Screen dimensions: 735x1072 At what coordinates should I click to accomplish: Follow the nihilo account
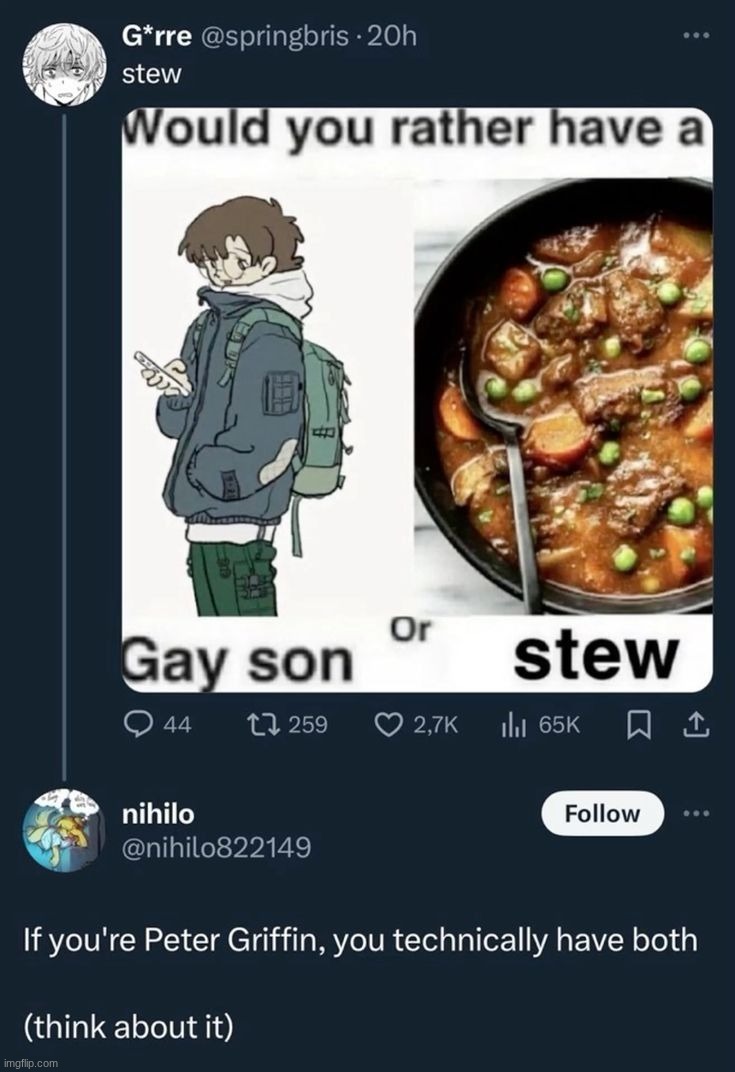pyautogui.click(x=602, y=813)
